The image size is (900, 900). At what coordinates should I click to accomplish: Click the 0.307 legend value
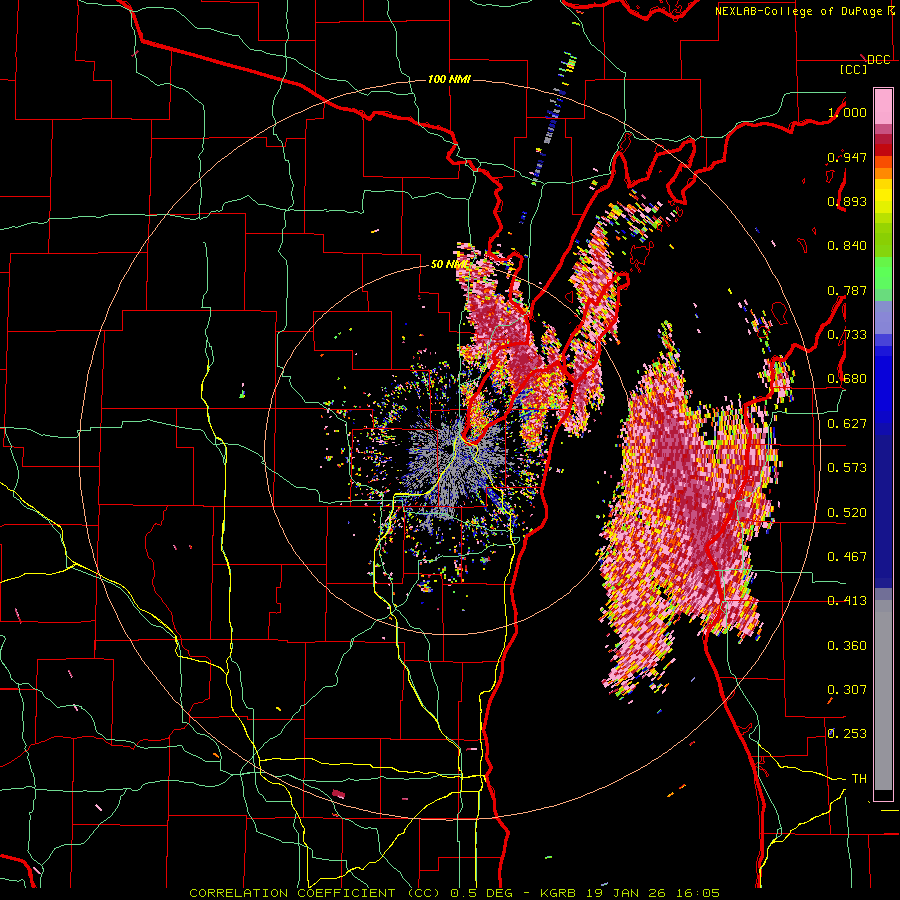847,690
